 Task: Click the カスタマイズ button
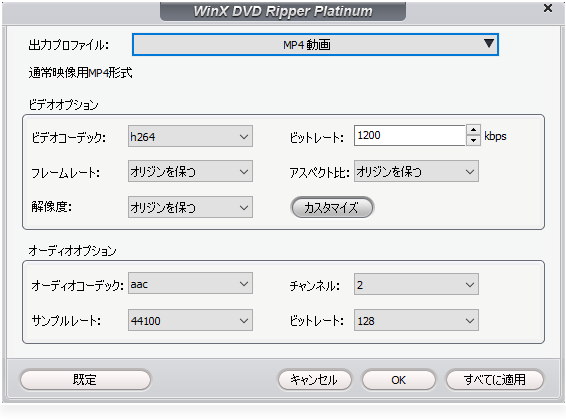(x=332, y=207)
